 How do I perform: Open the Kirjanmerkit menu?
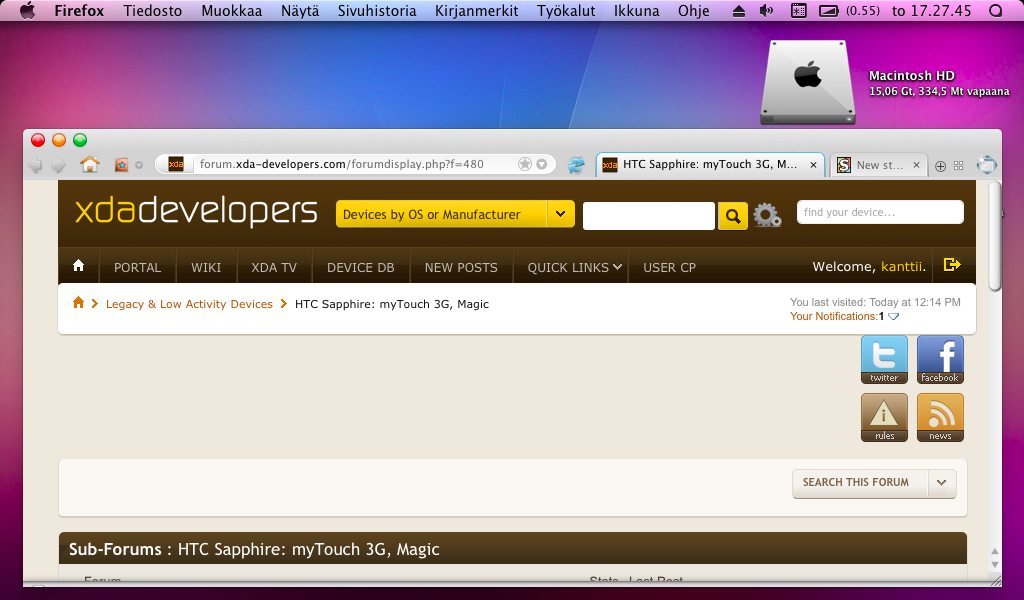pyautogui.click(x=476, y=11)
